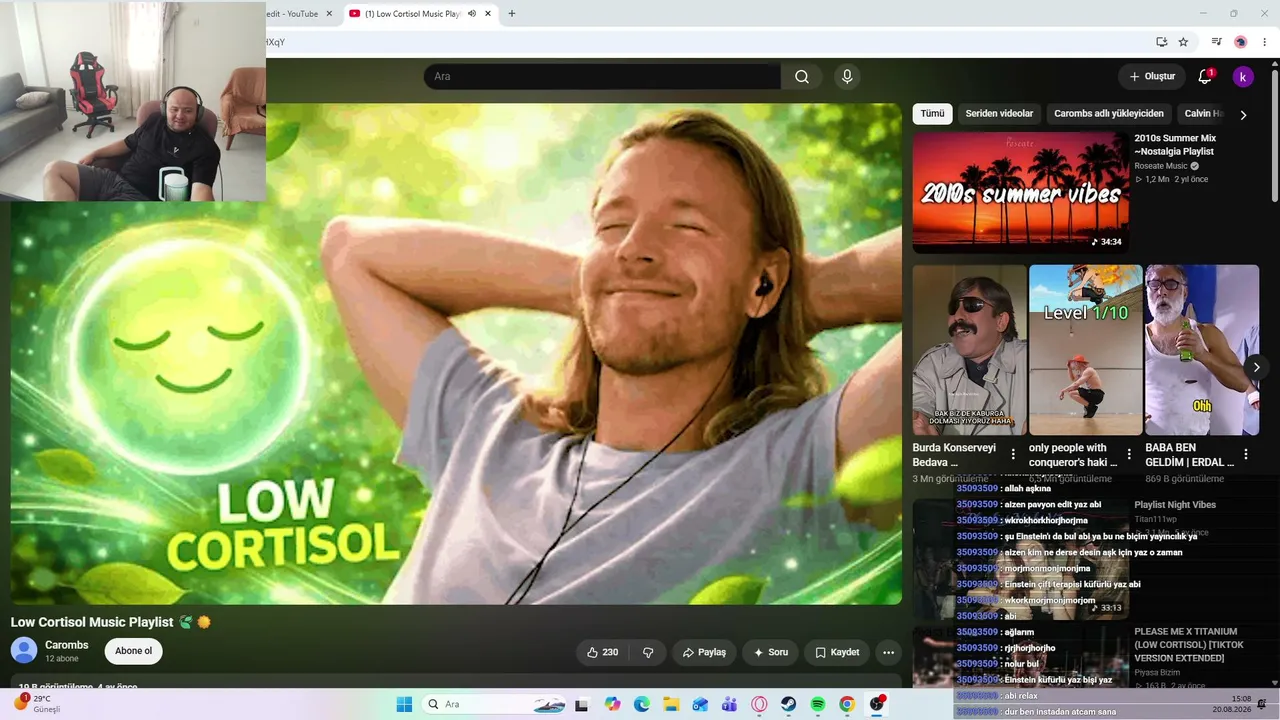Viewport: 1280px width, 720px height.
Task: Close the Low Cortisol Music Playlist tab
Action: [488, 14]
